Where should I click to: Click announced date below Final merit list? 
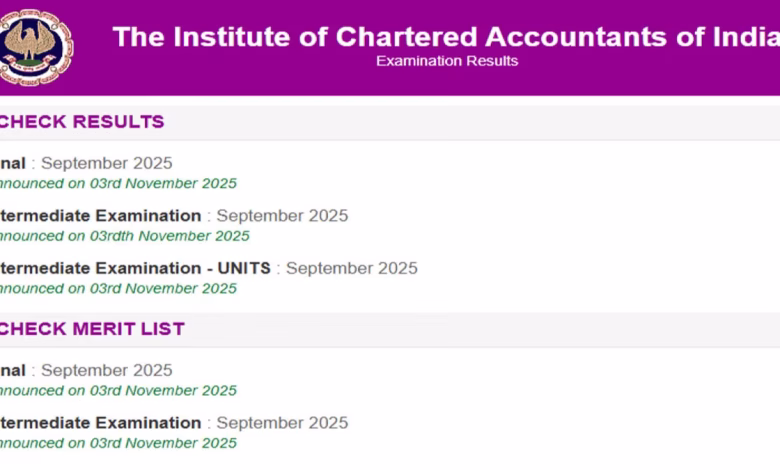pyautogui.click(x=117, y=390)
